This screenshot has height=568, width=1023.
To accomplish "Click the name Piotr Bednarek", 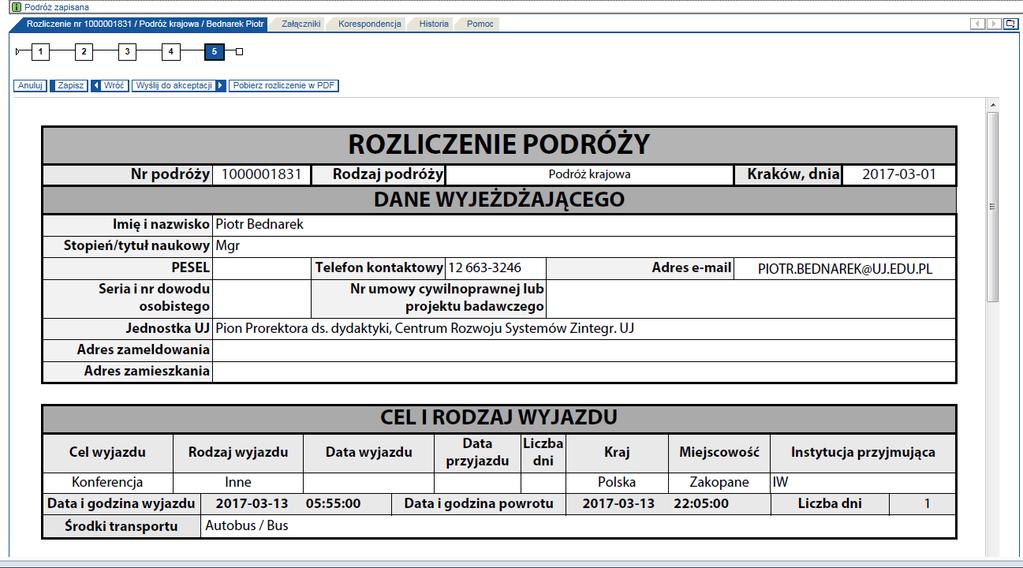I will click(x=260, y=224).
